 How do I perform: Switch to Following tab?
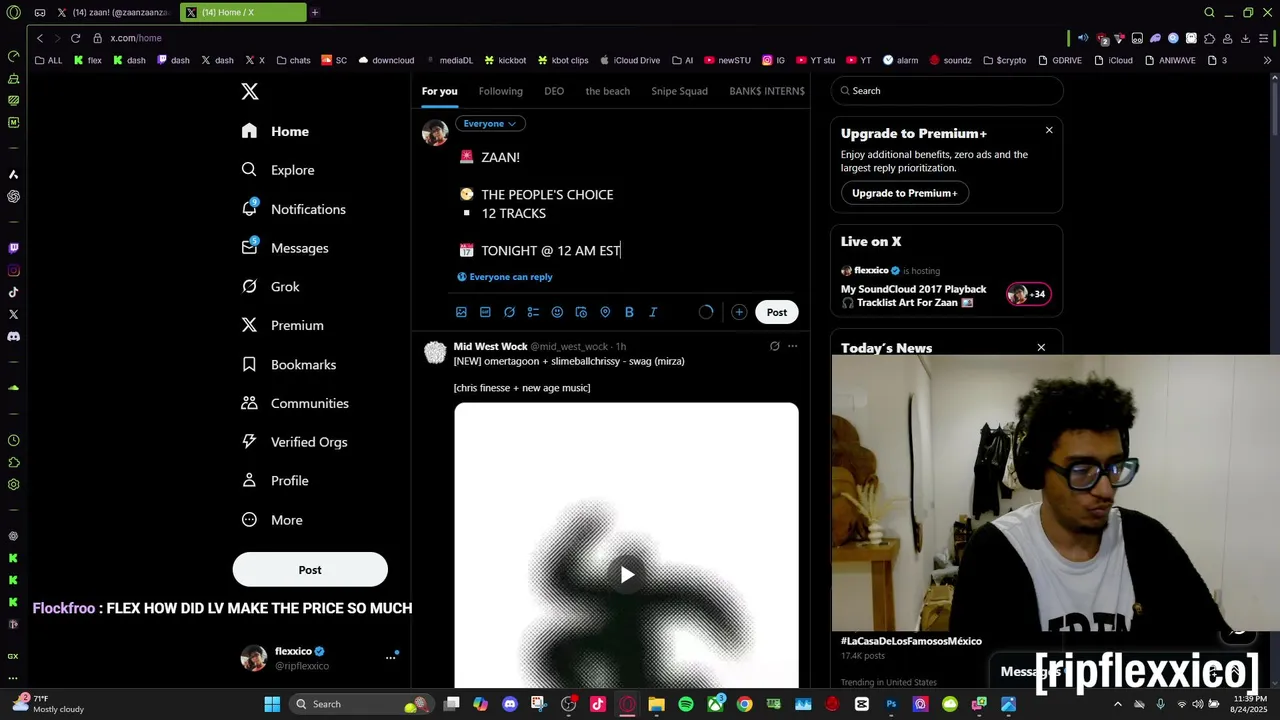tap(501, 91)
